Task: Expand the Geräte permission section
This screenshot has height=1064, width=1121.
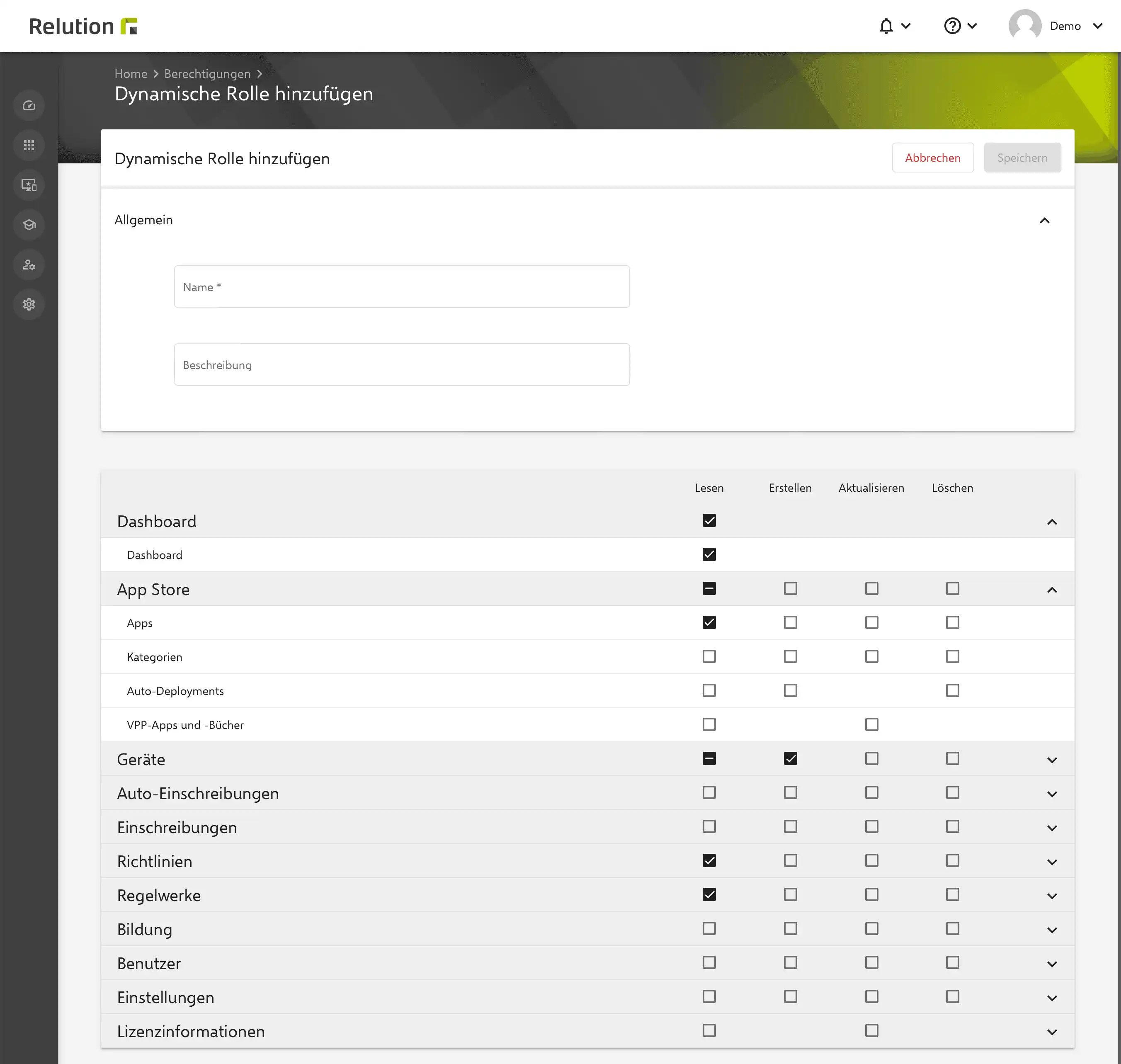Action: [x=1052, y=759]
